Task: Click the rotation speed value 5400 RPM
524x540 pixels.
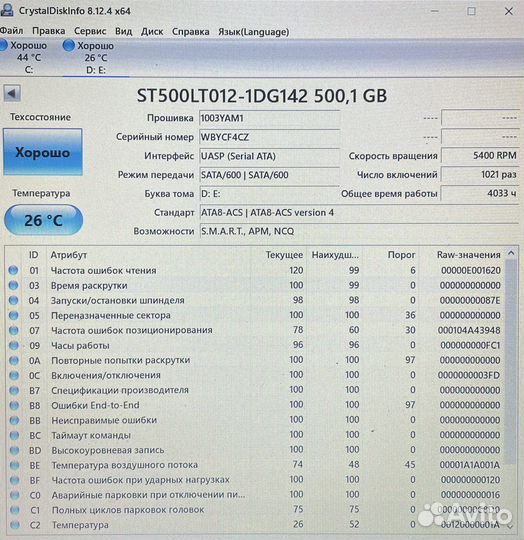Action: [480, 155]
